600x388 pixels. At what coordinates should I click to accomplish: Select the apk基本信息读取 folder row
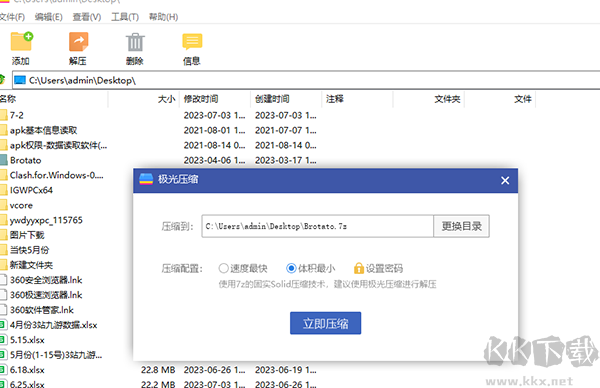44,130
